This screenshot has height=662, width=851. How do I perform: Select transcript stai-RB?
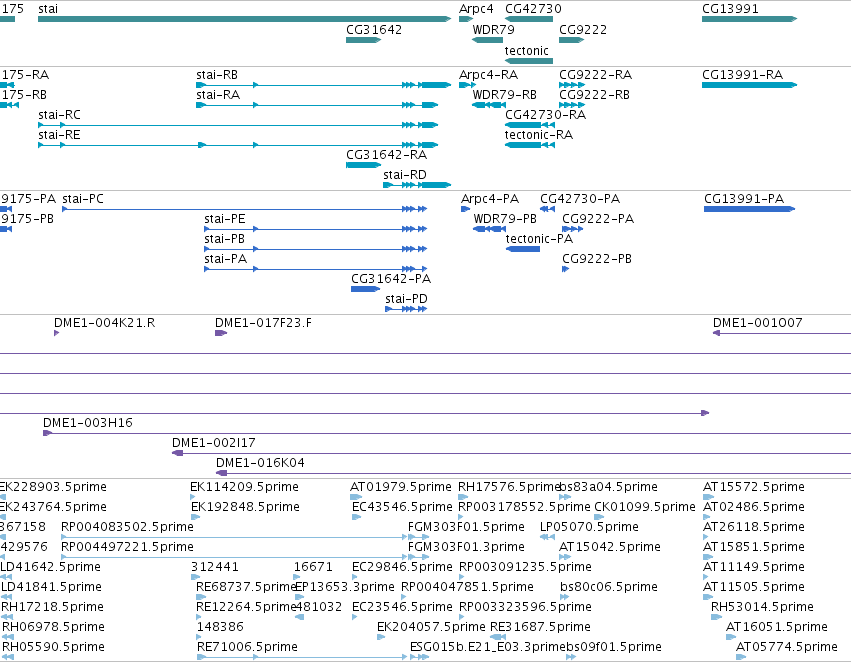[x=323, y=85]
